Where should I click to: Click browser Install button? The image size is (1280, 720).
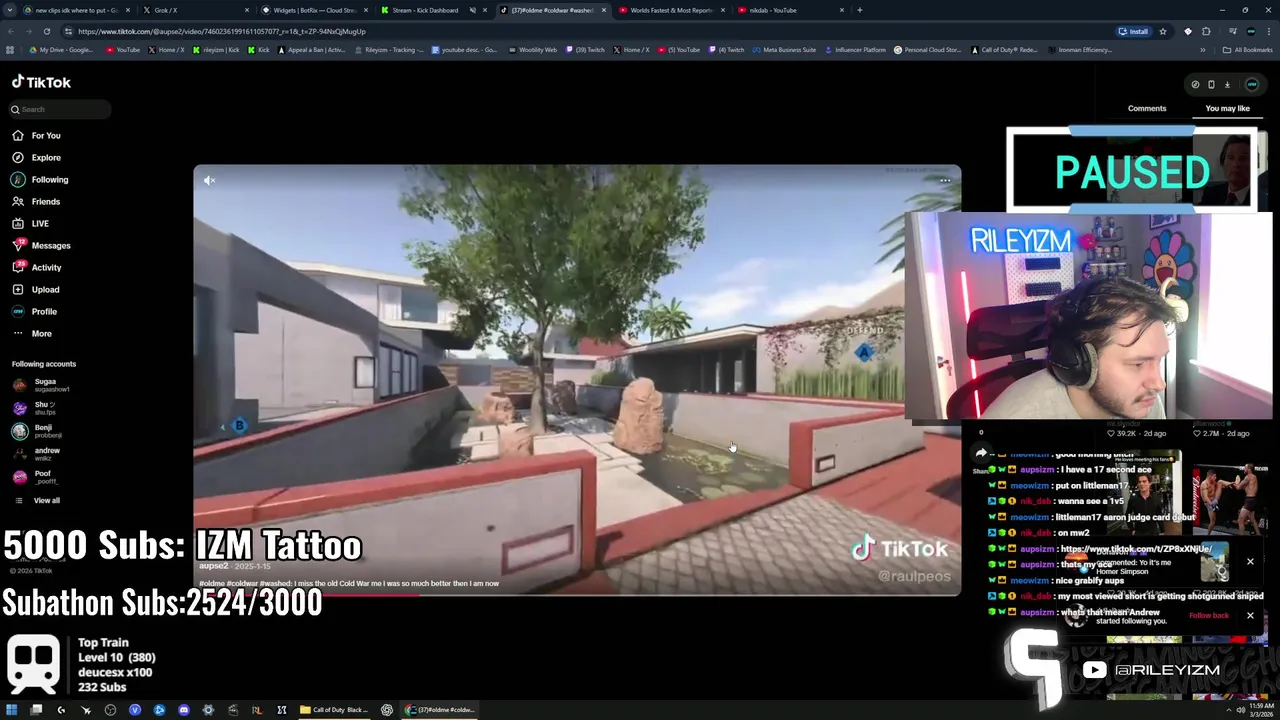click(1133, 31)
